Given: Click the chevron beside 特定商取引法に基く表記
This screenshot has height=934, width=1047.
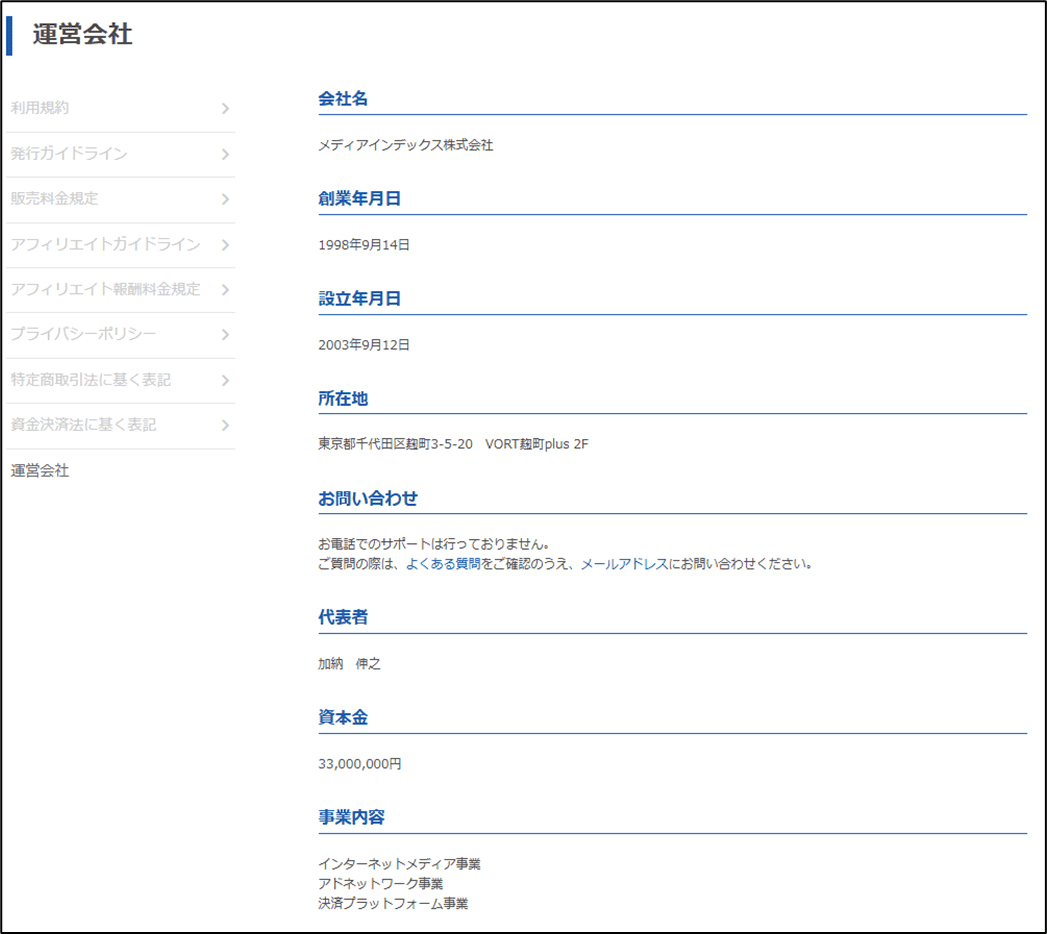Looking at the screenshot, I should (x=226, y=381).
